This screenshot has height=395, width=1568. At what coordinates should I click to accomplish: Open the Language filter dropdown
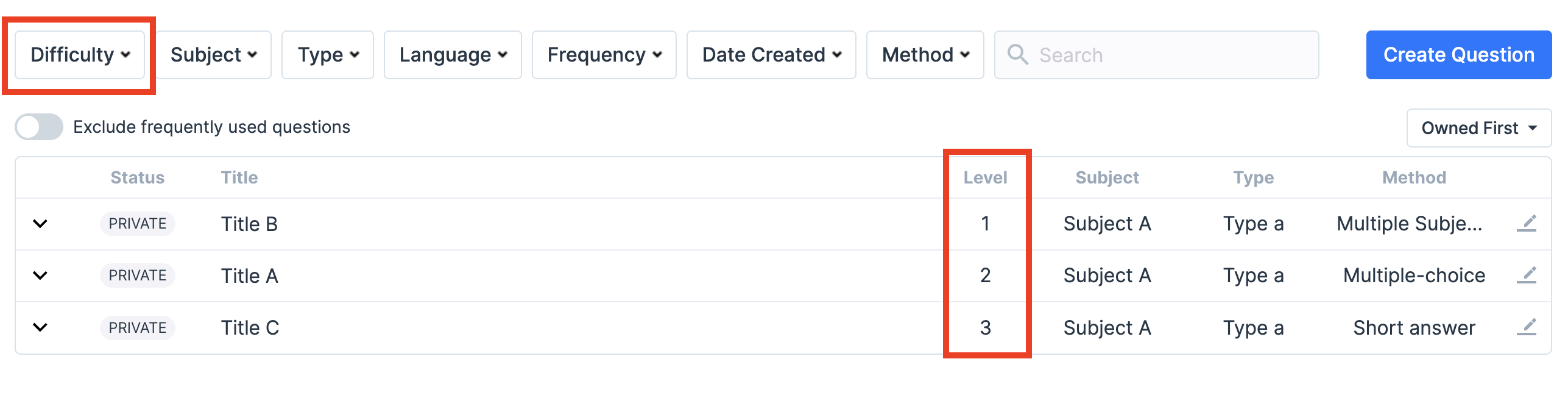tap(453, 55)
